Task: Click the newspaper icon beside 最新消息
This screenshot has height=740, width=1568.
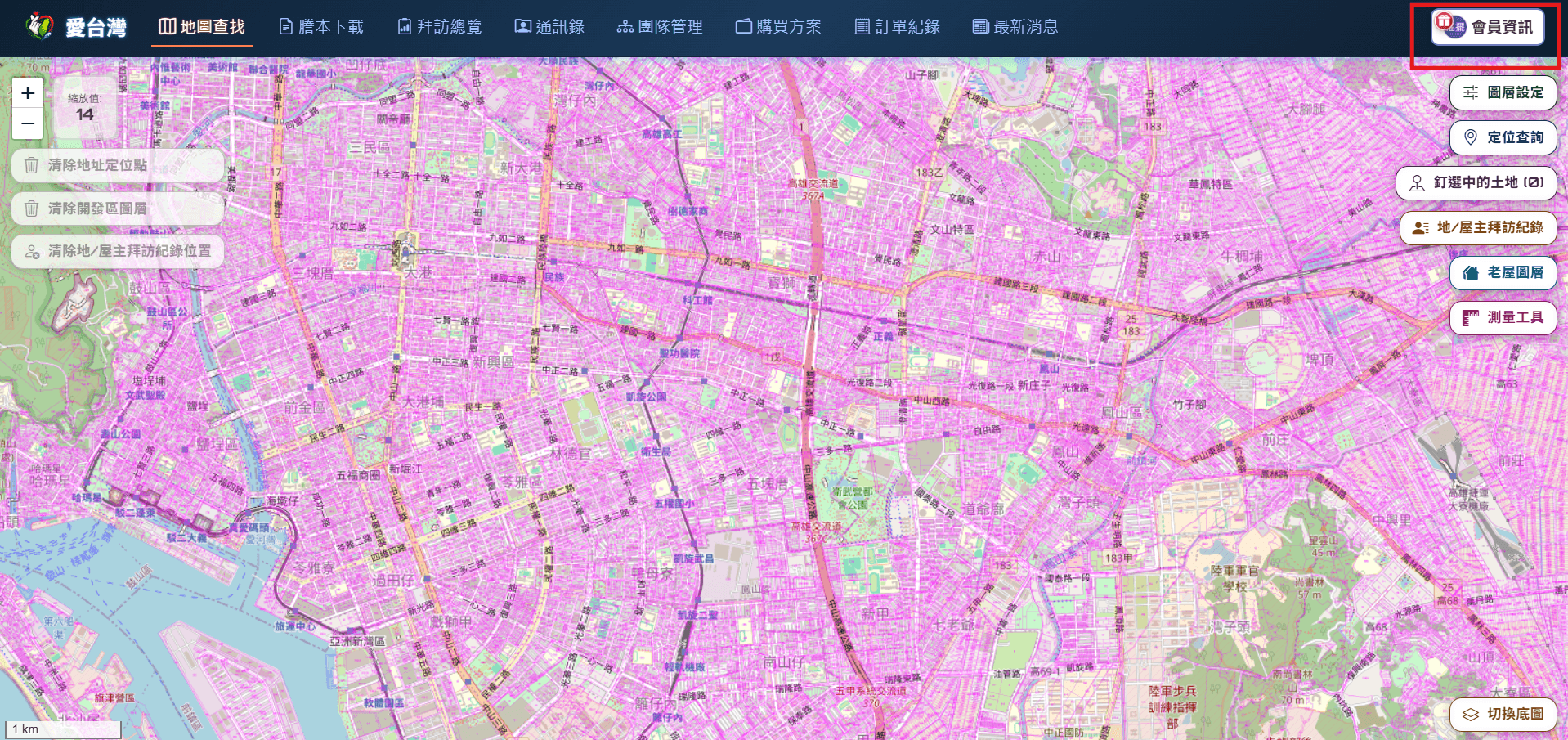Action: tap(981, 27)
